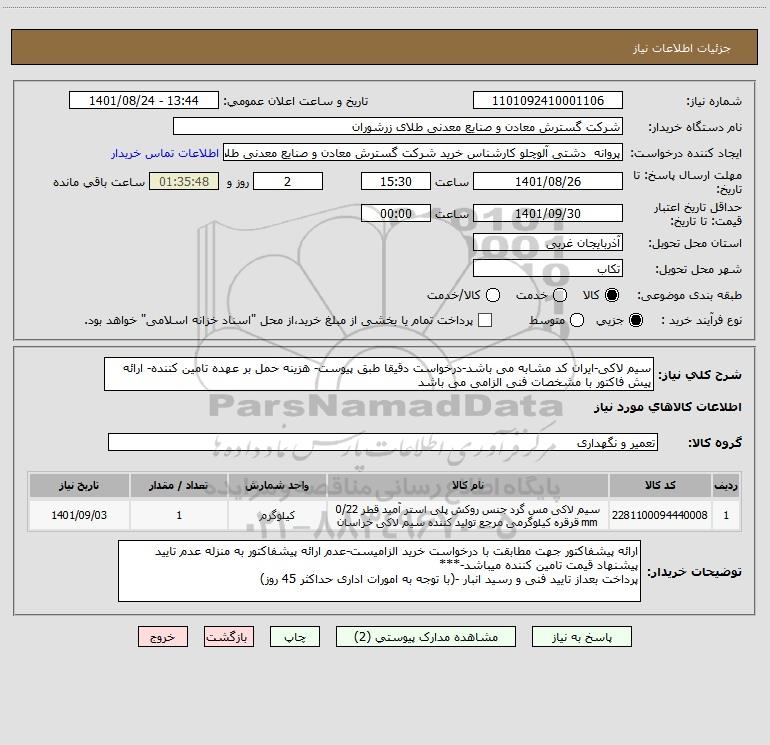
Task: Click product code 2281100094440008 cell
Action: tap(660, 515)
